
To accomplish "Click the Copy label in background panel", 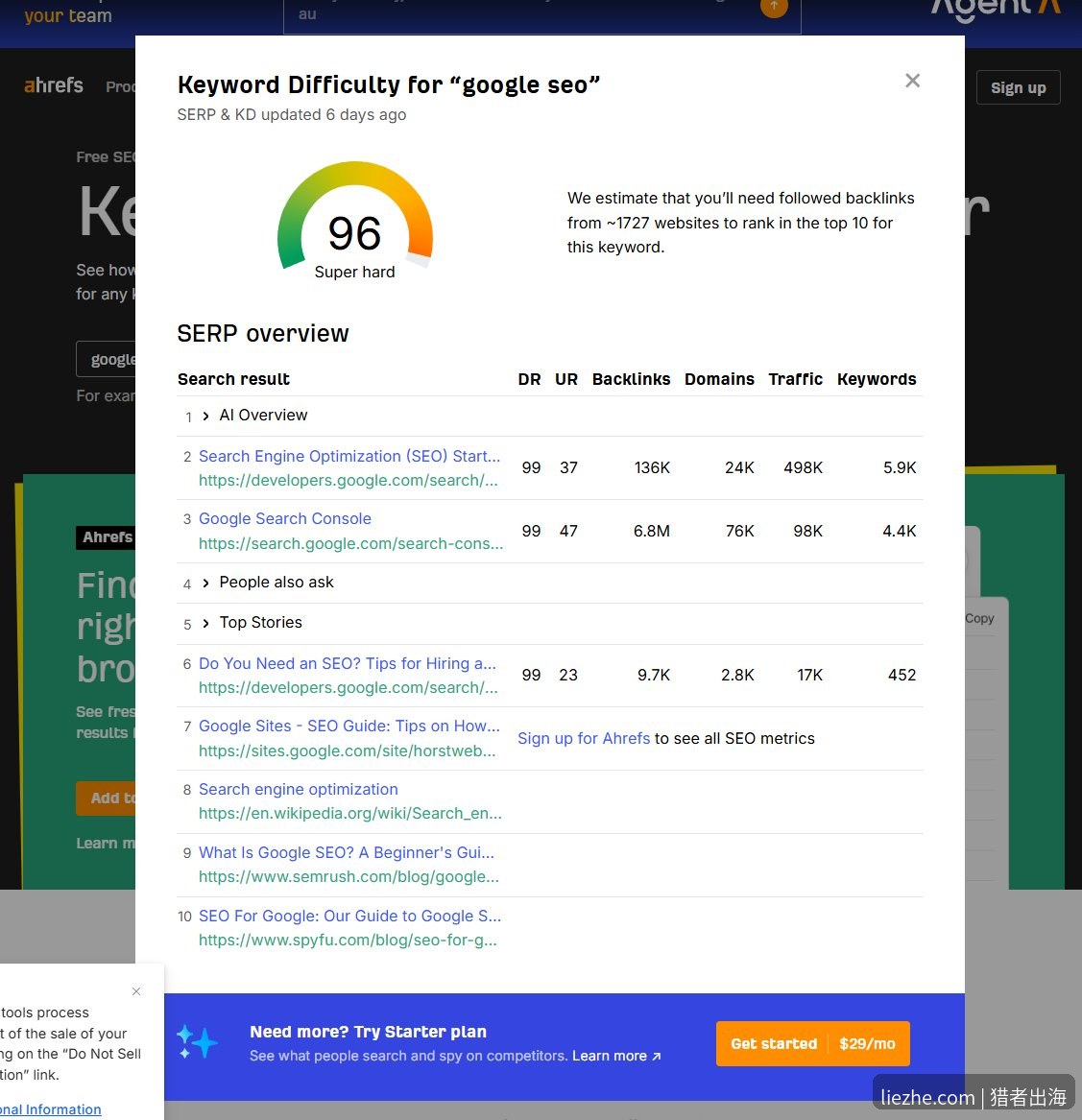I will (979, 619).
